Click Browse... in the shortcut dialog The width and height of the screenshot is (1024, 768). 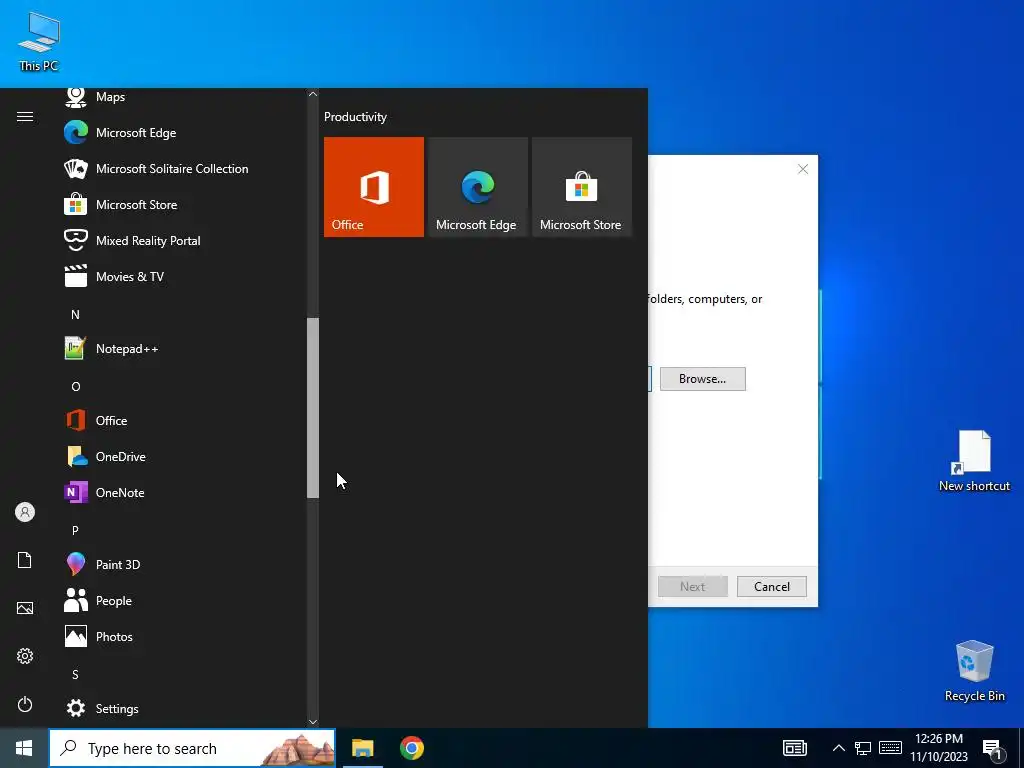(703, 379)
